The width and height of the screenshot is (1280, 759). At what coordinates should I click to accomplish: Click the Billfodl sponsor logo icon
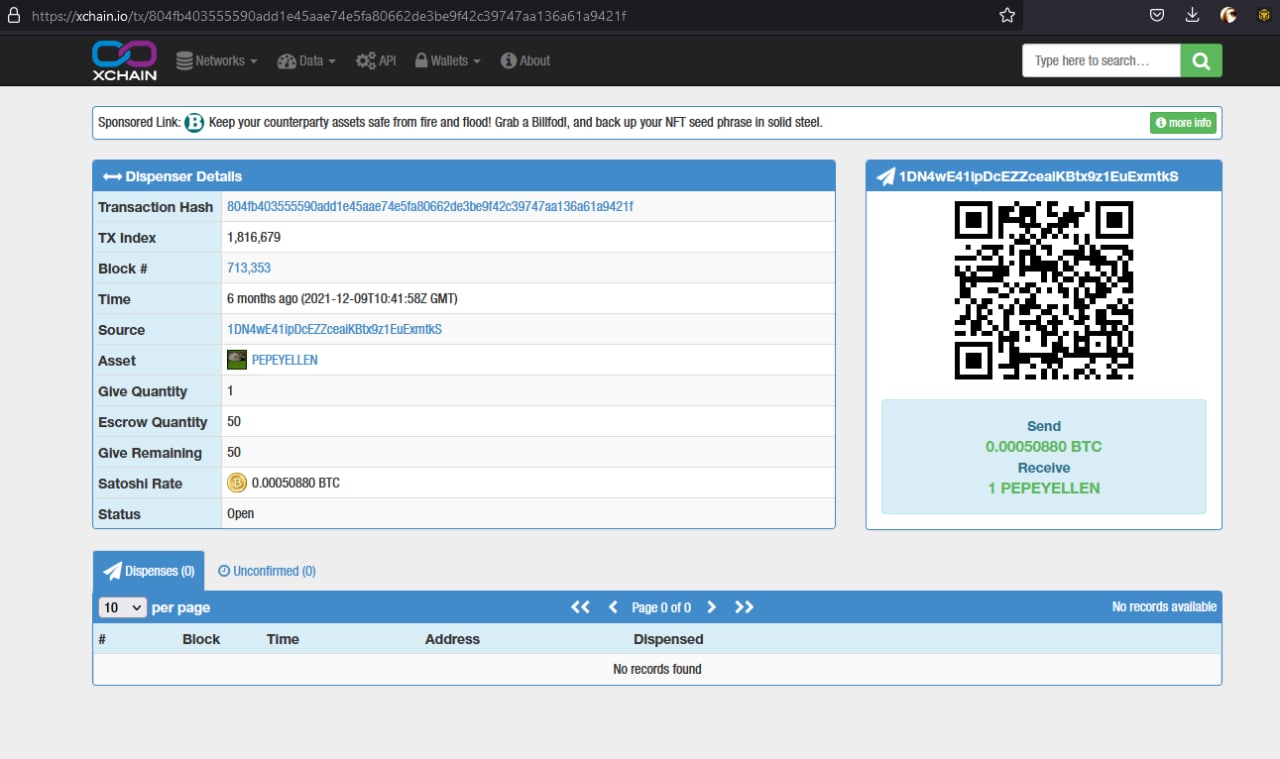point(194,123)
